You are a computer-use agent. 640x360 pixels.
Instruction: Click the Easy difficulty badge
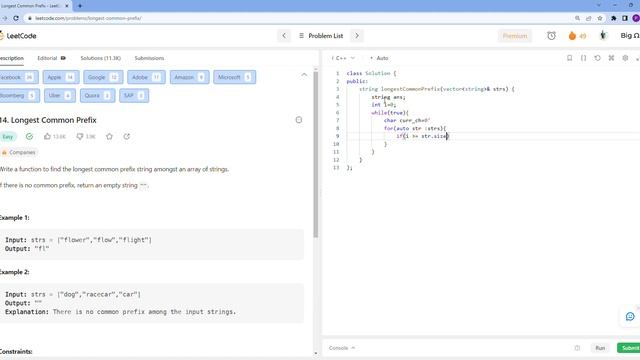click(8, 137)
